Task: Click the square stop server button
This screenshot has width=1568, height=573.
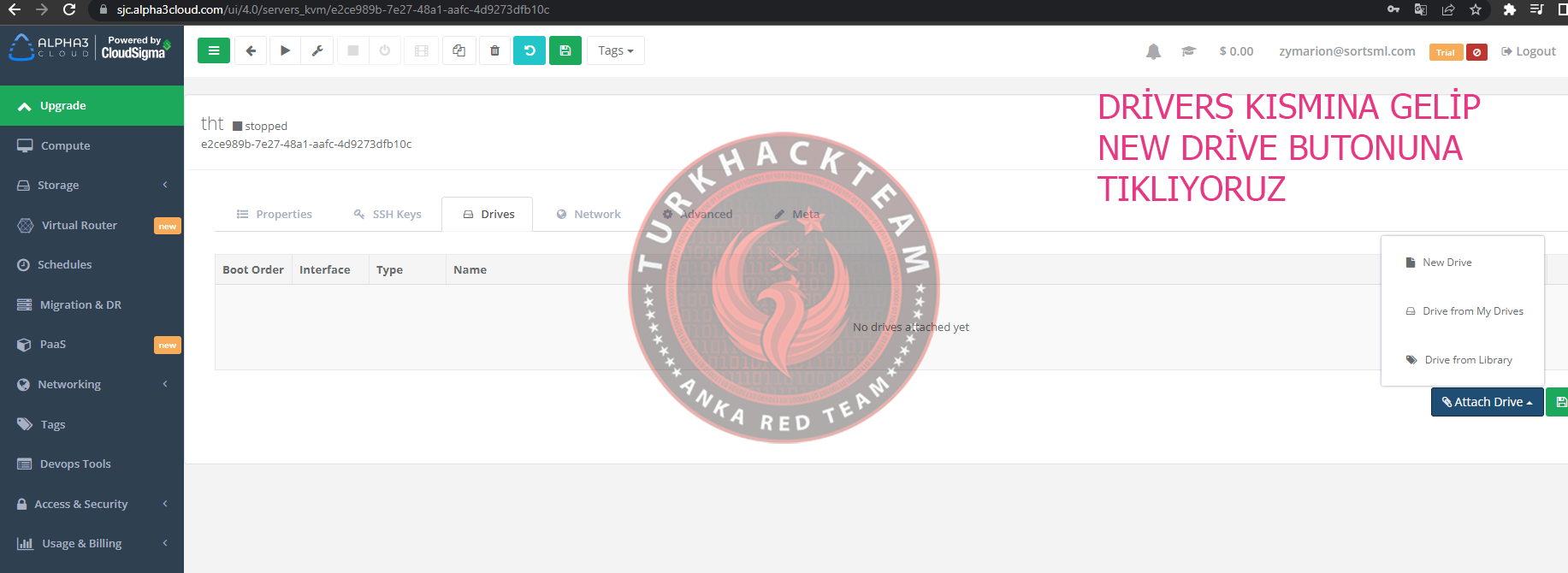Action: [x=352, y=50]
